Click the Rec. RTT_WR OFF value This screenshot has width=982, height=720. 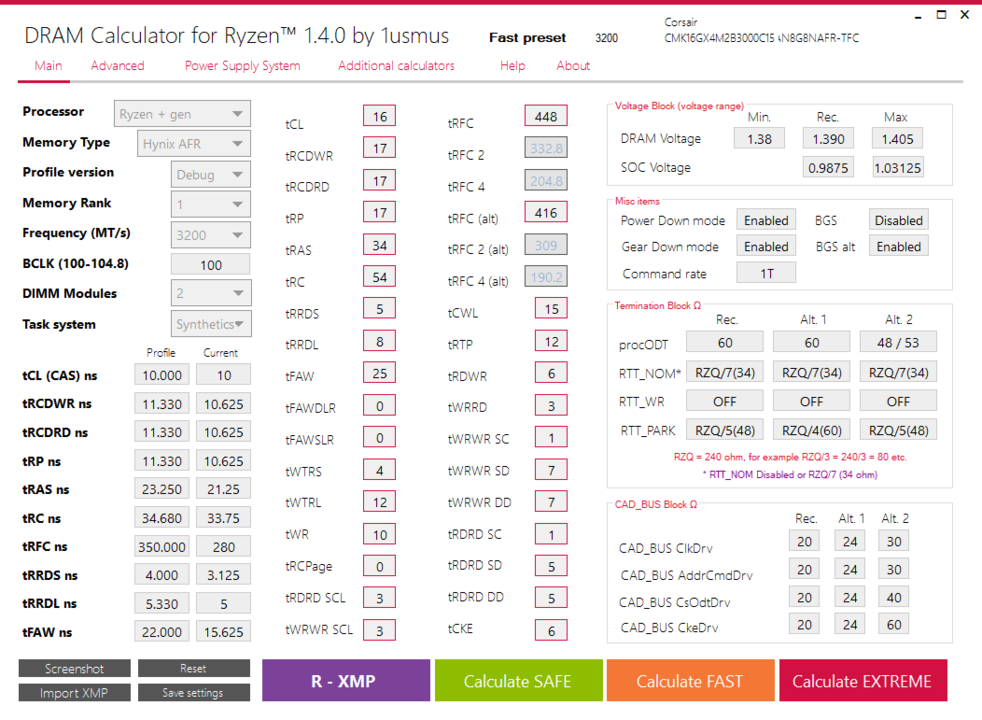pyautogui.click(x=725, y=401)
